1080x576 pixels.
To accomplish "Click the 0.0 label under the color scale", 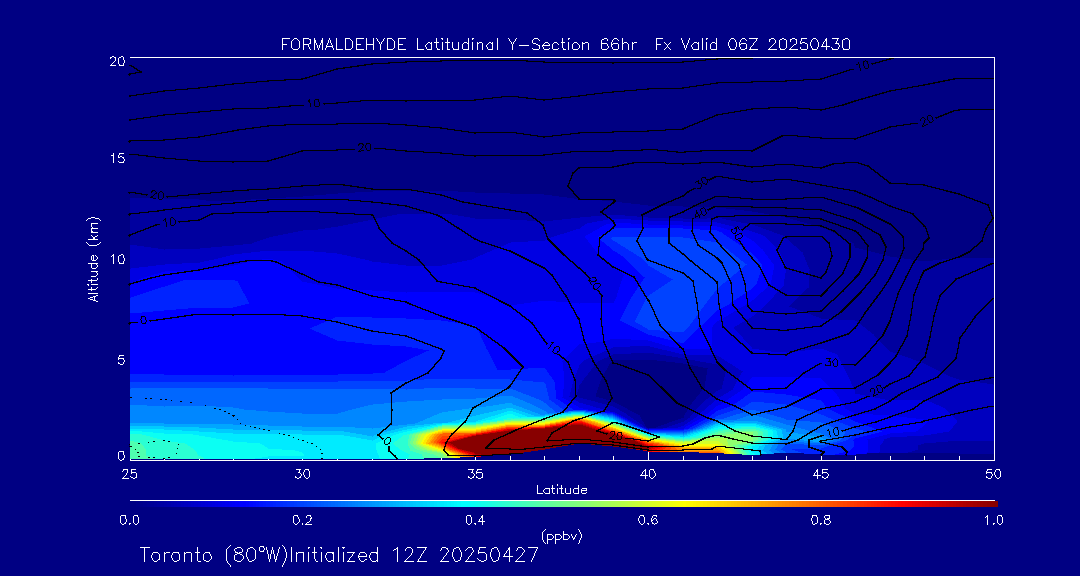I will tap(130, 520).
